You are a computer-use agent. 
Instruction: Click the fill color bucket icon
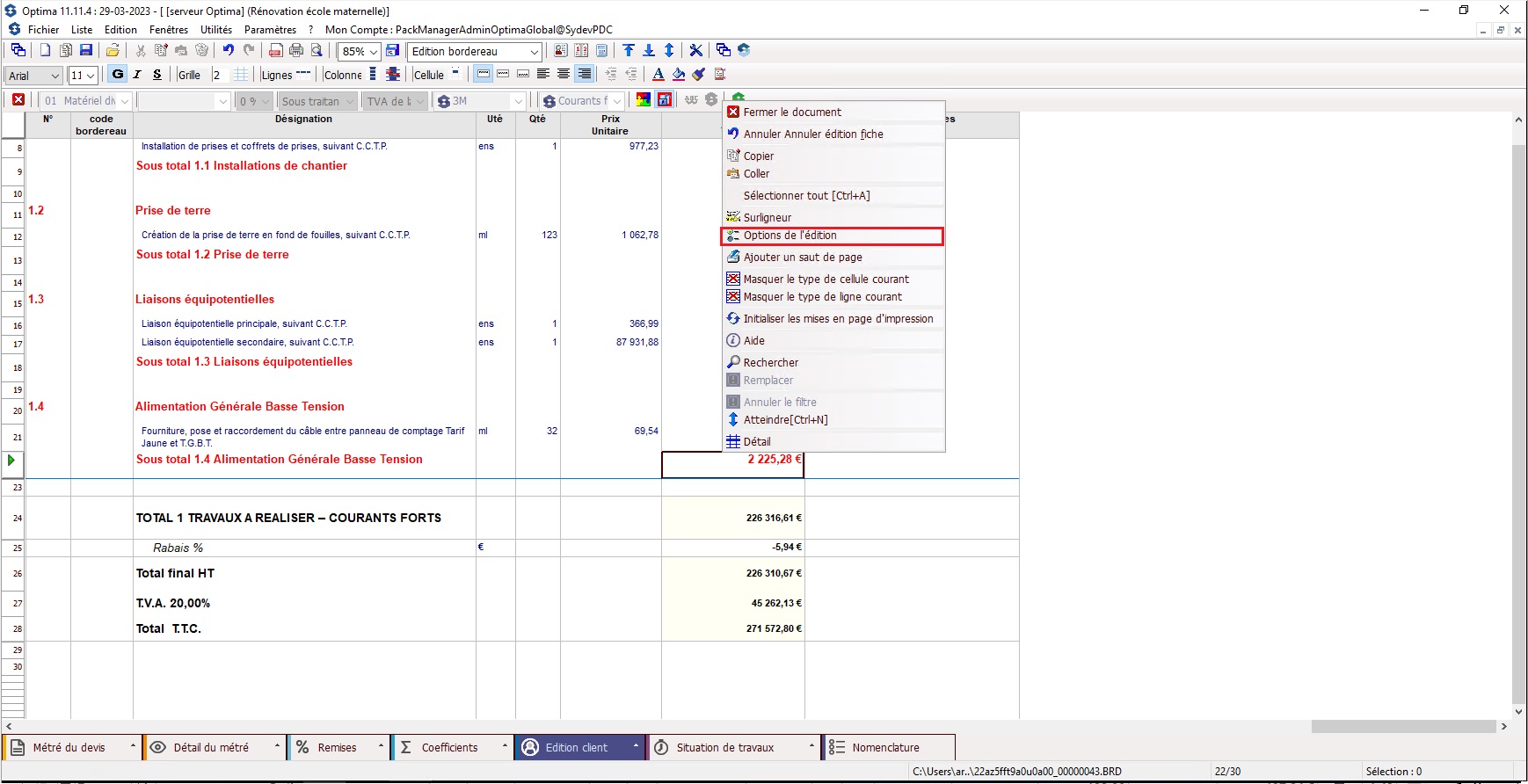[679, 75]
